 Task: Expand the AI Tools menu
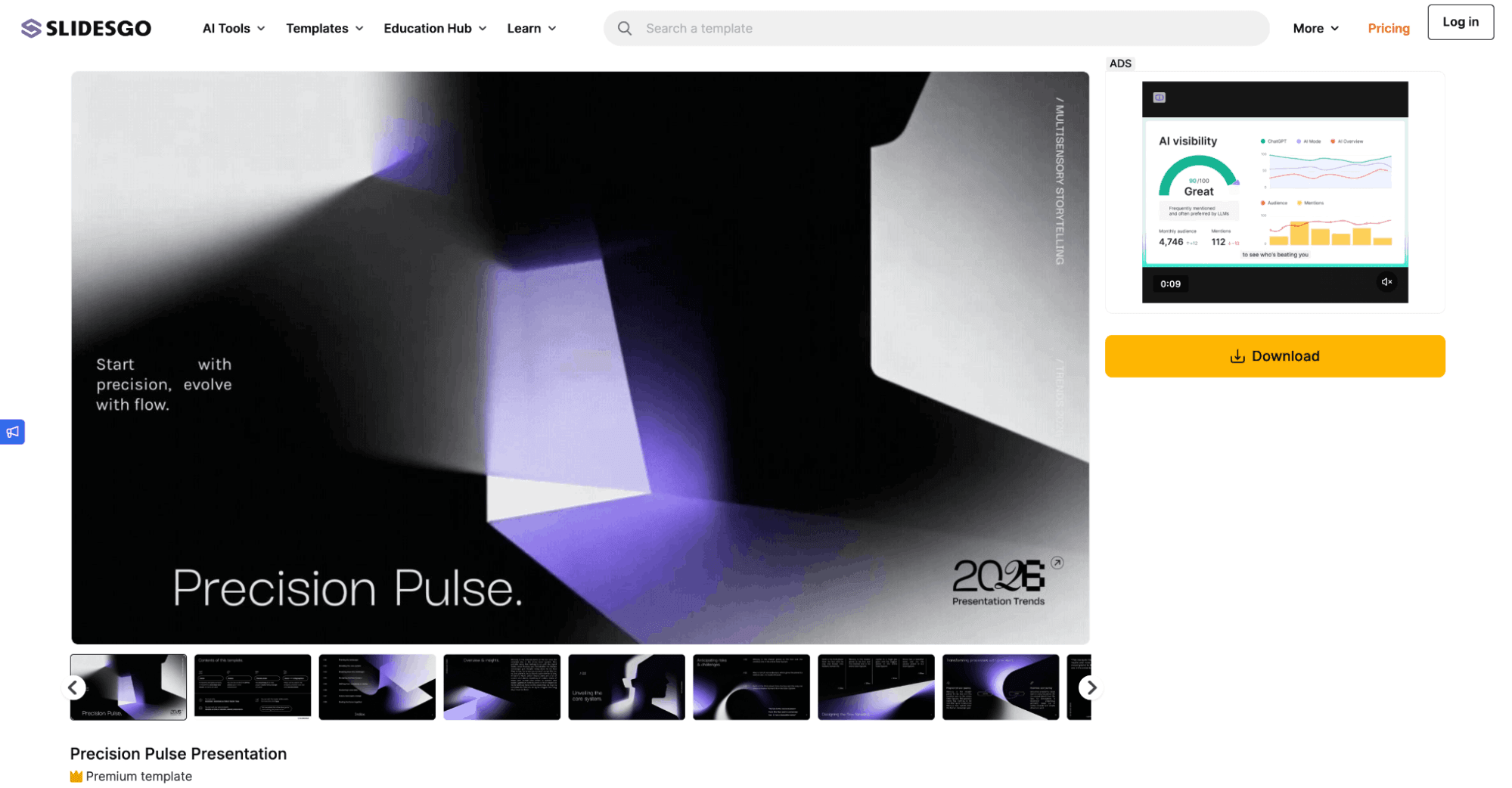coord(234,29)
